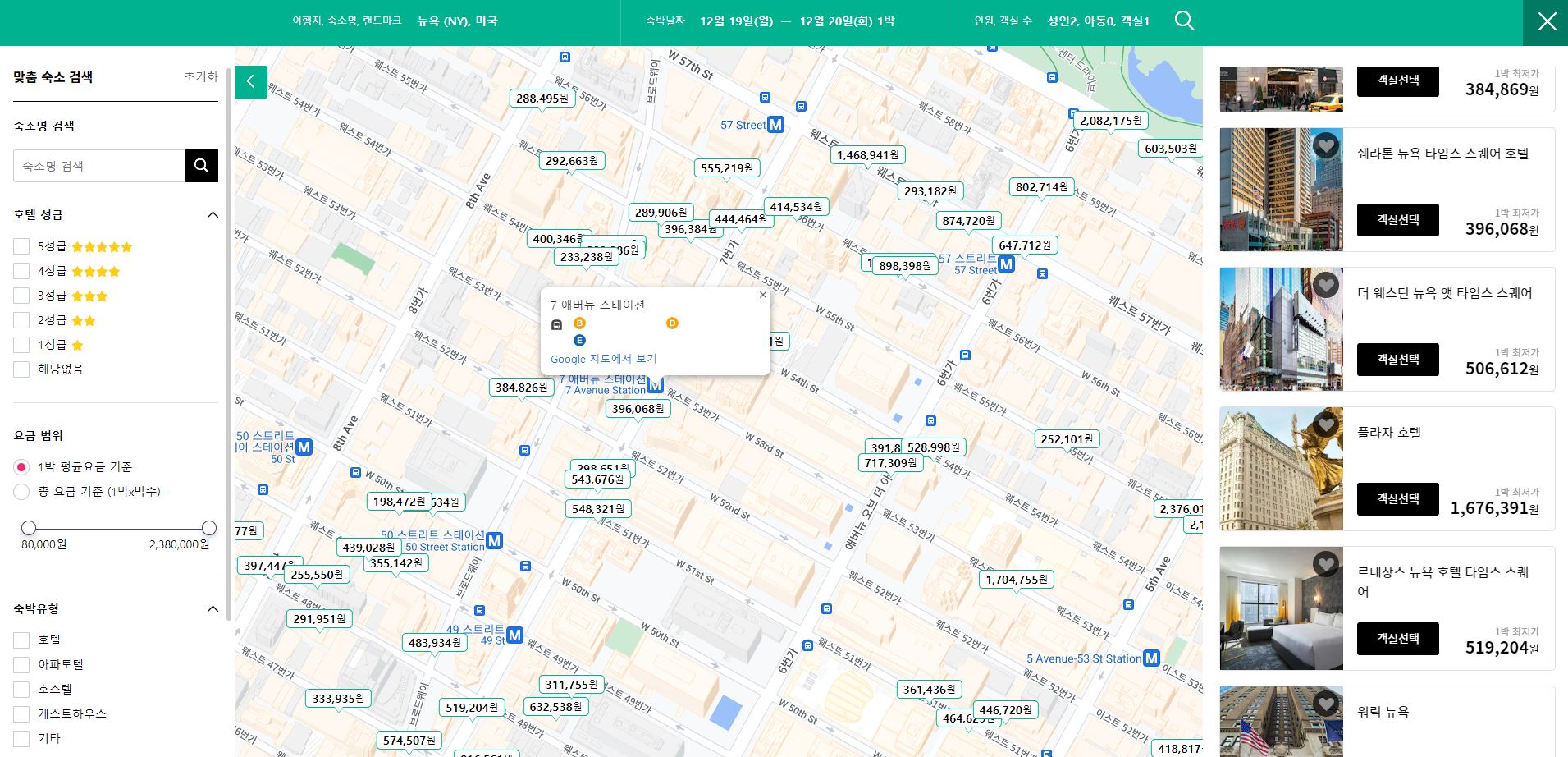This screenshot has width=1568, height=757.
Task: Open the 플라자 호텔 thumbnail photo
Action: (x=1282, y=469)
